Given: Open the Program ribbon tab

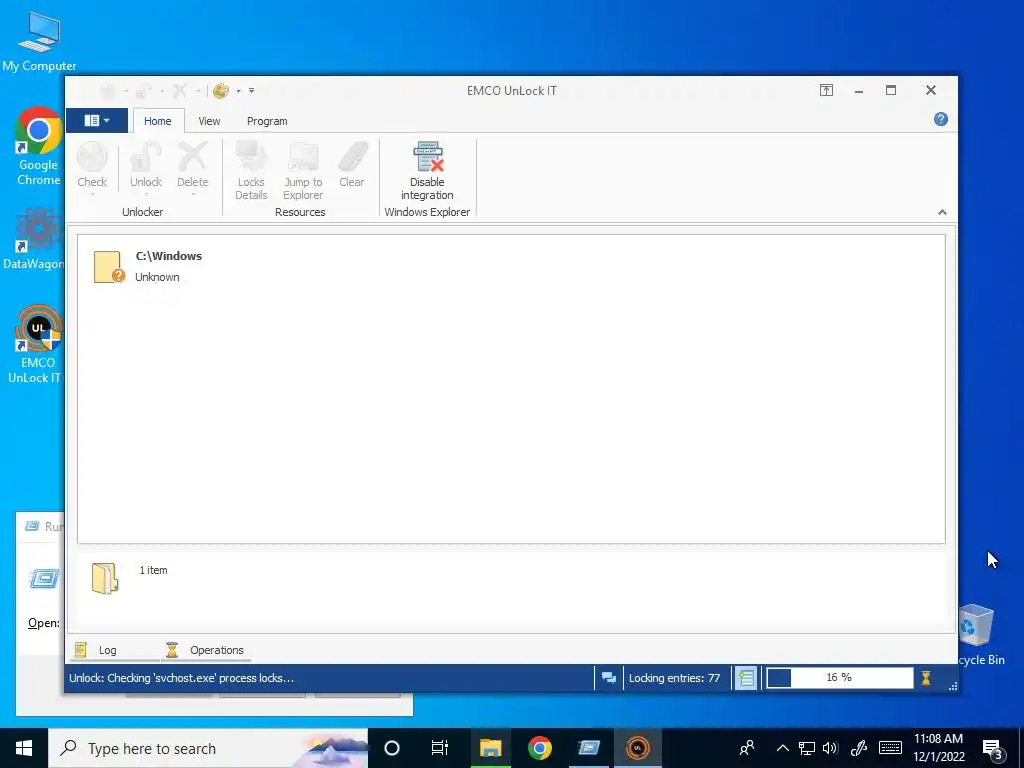Looking at the screenshot, I should click(267, 121).
